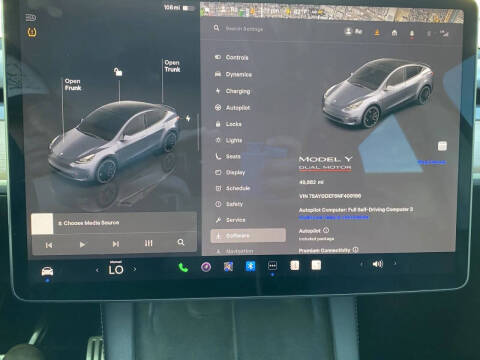Tap the unlock padlock icon above car
The image size is (480, 360).
[x=118, y=71]
